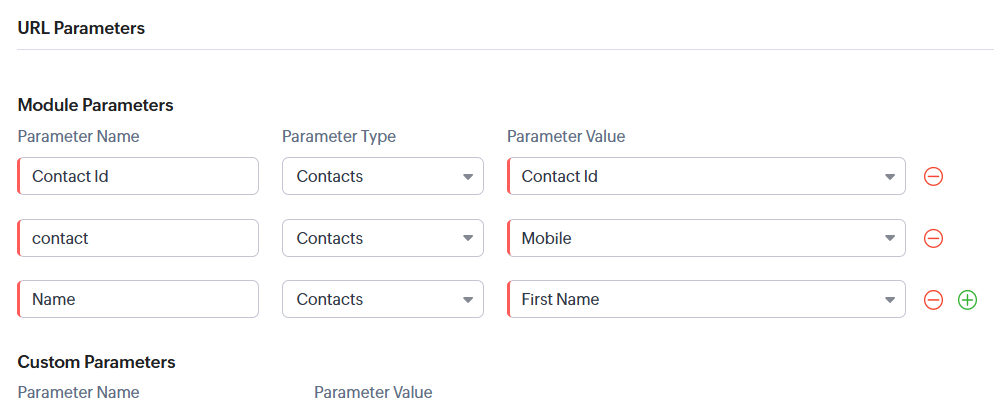The height and width of the screenshot is (405, 994).
Task: Remove the Contact Id parameter row
Action: point(932,177)
